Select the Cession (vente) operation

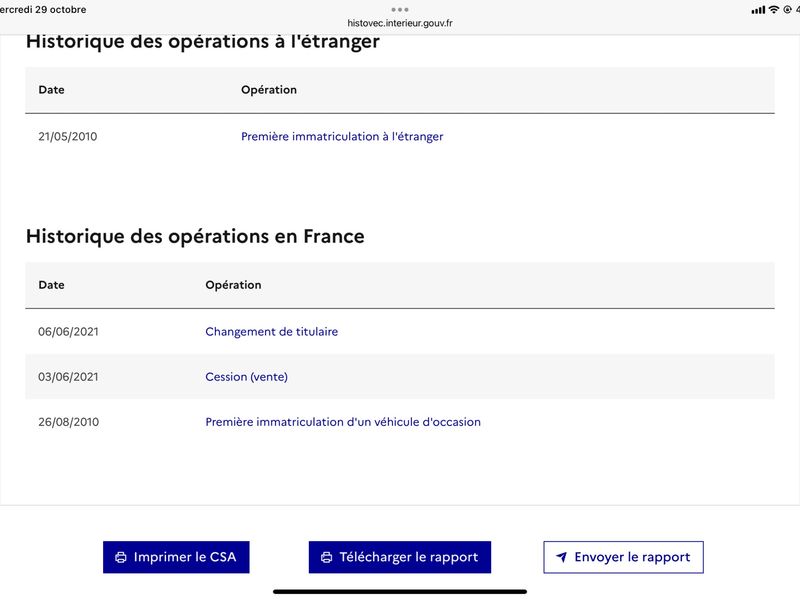click(x=246, y=376)
